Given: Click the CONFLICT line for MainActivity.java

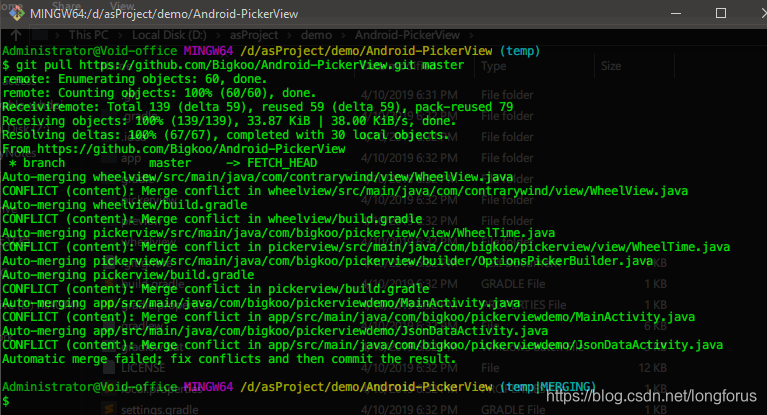Looking at the screenshot, I should pyautogui.click(x=348, y=317).
